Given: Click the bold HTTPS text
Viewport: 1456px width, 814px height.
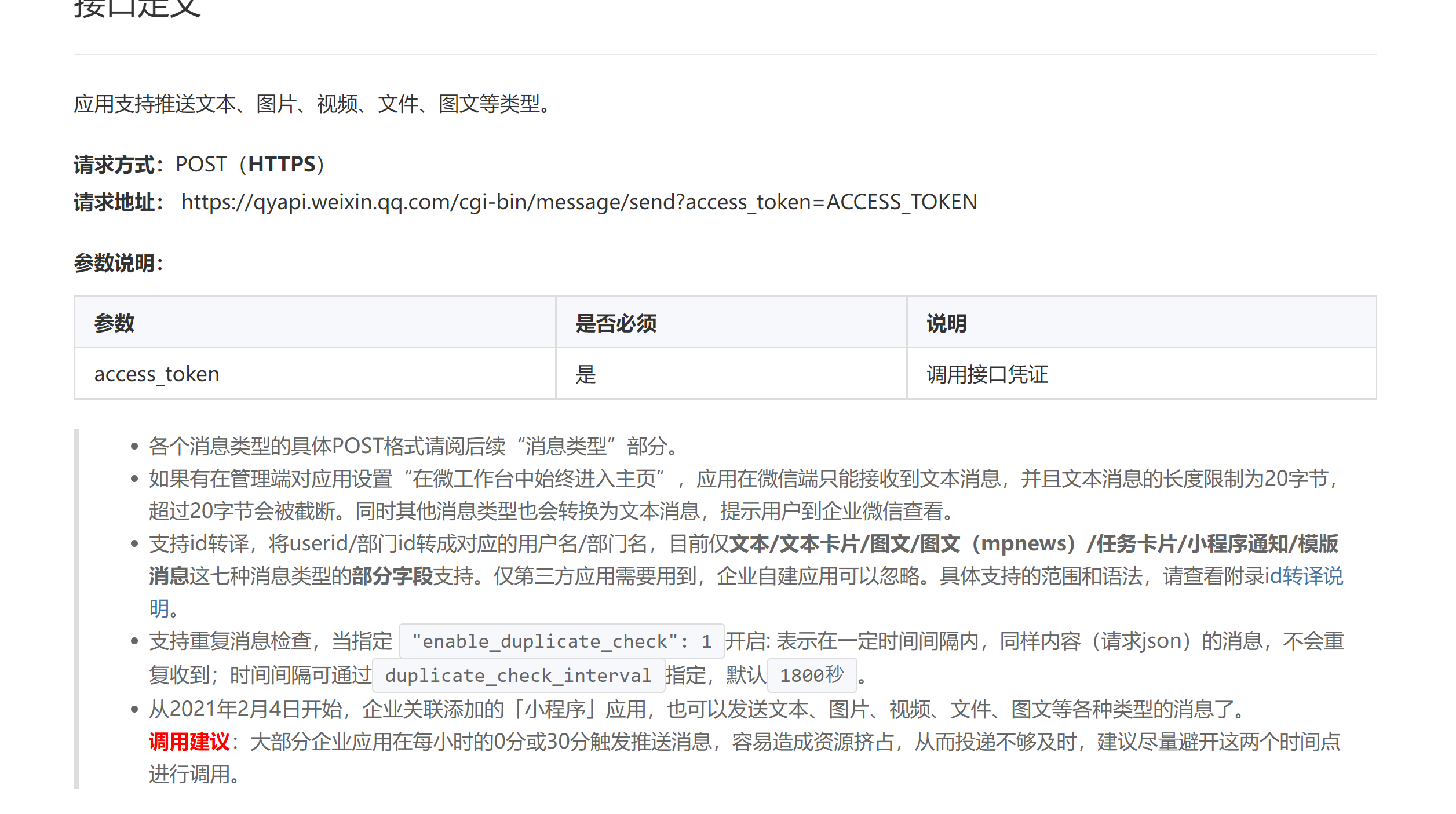Looking at the screenshot, I should (x=282, y=165).
